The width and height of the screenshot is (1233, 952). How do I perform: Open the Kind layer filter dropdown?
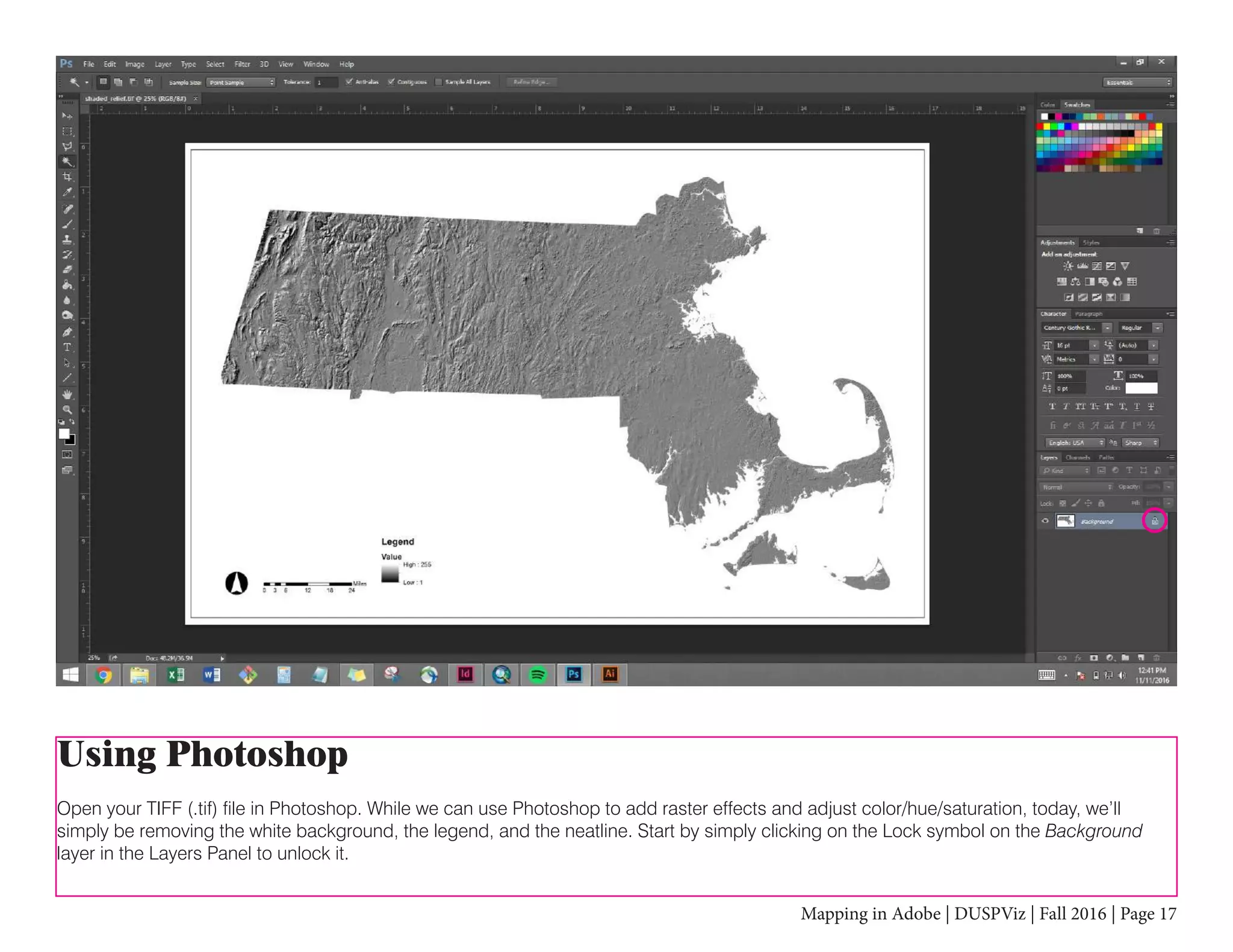pyautogui.click(x=1065, y=471)
